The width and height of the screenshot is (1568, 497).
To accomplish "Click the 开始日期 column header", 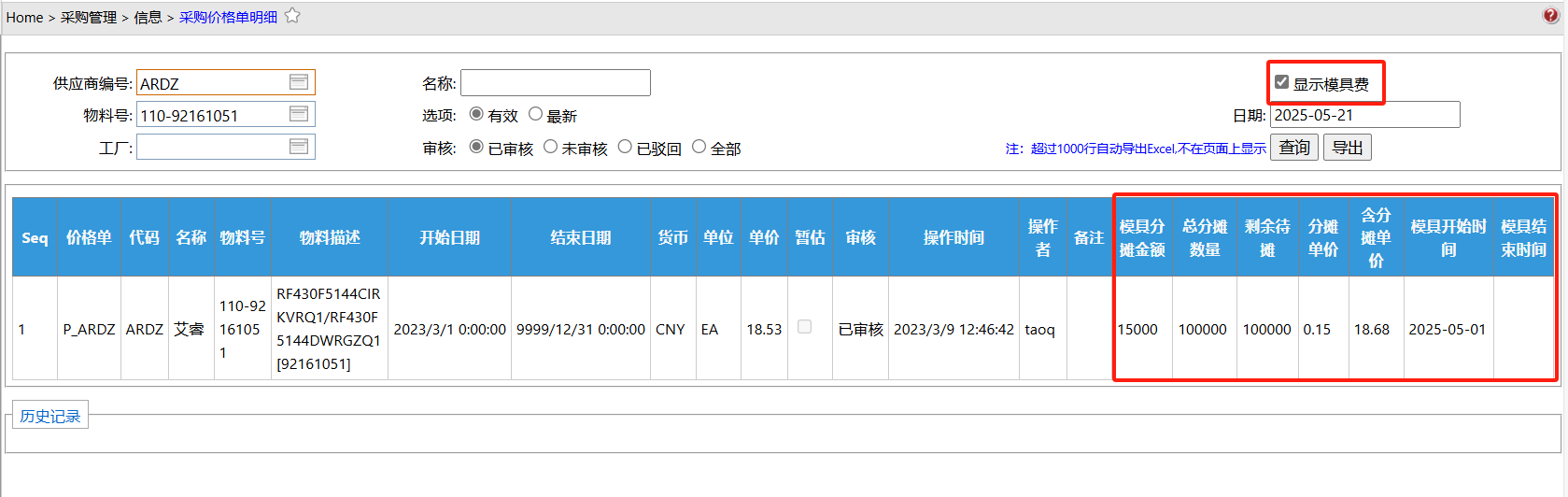I will [x=449, y=237].
